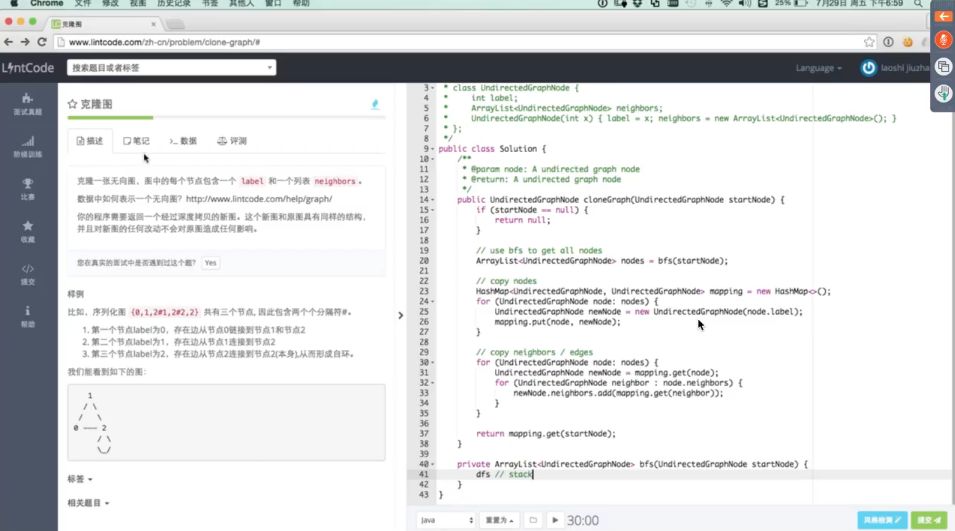
Task: Click the orange microphone icon in side panel
Action: 942,40
